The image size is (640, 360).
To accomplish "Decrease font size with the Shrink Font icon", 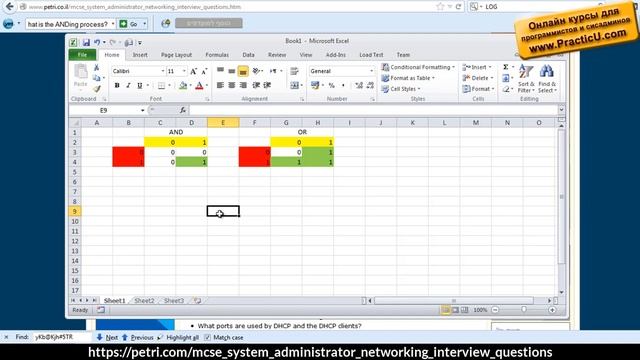I will pyautogui.click(x=204, y=71).
